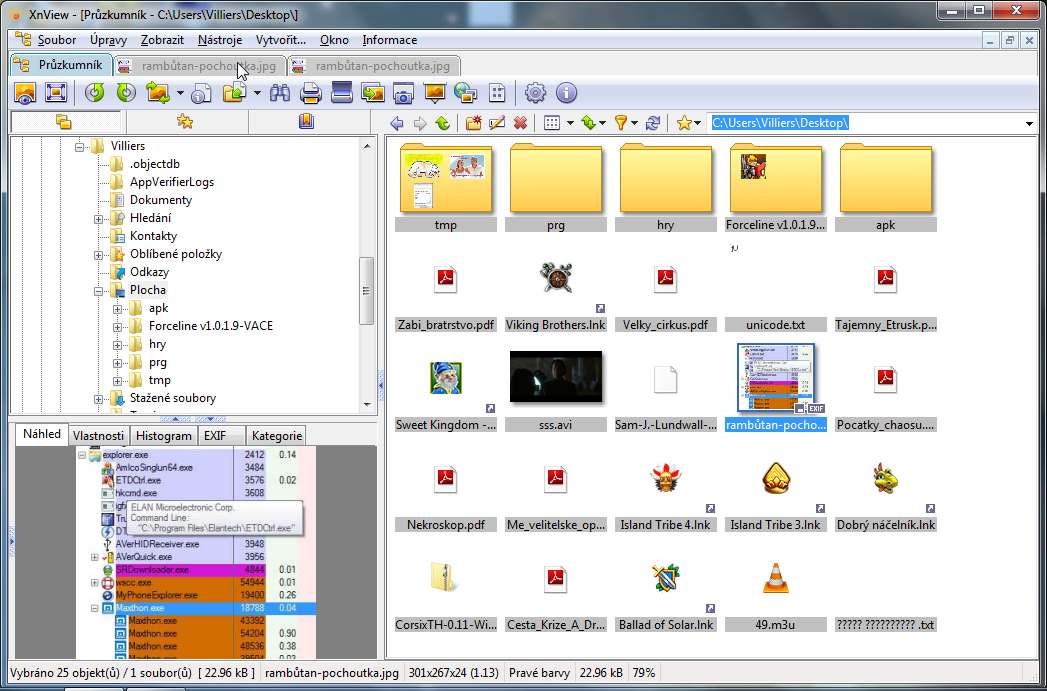Click the Print icon in toolbar
The image size is (1047, 691).
click(x=310, y=93)
